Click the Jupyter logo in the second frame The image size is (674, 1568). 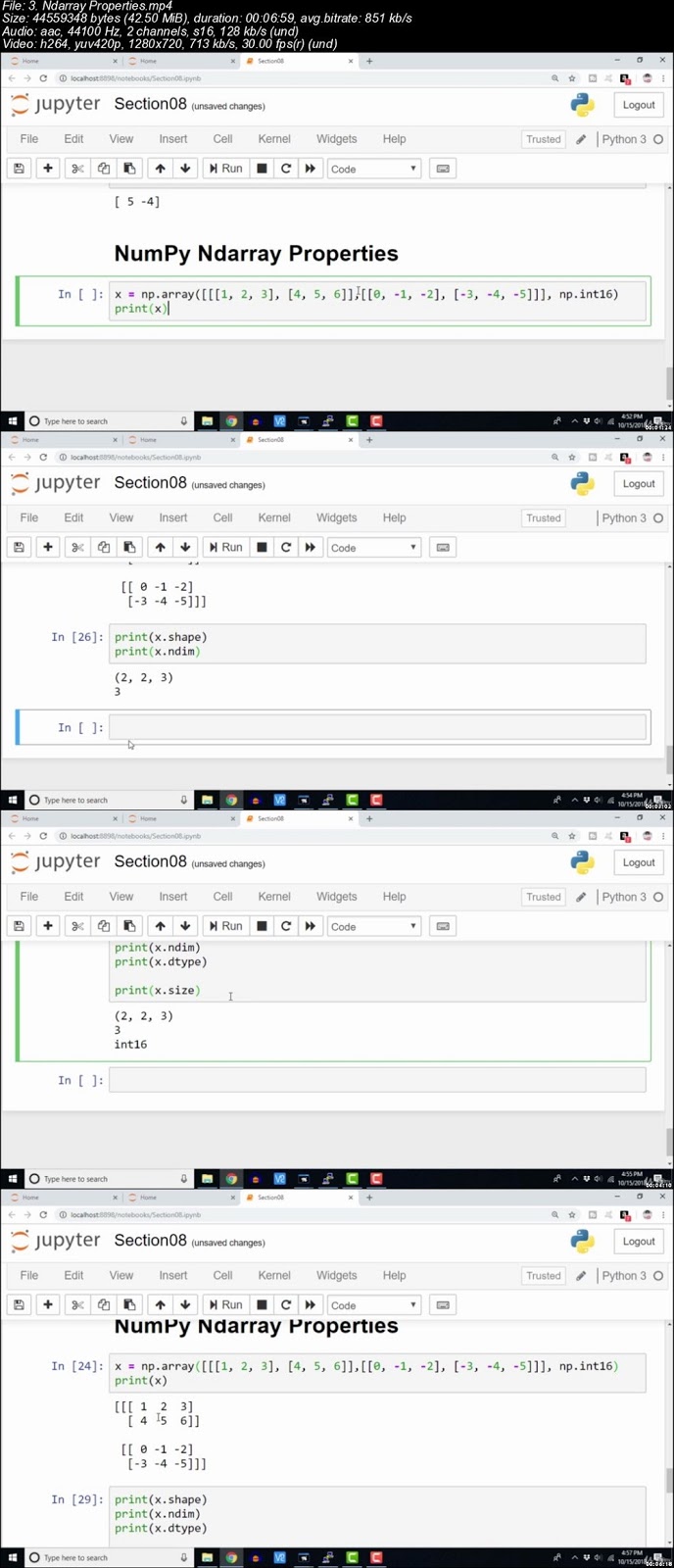click(56, 483)
